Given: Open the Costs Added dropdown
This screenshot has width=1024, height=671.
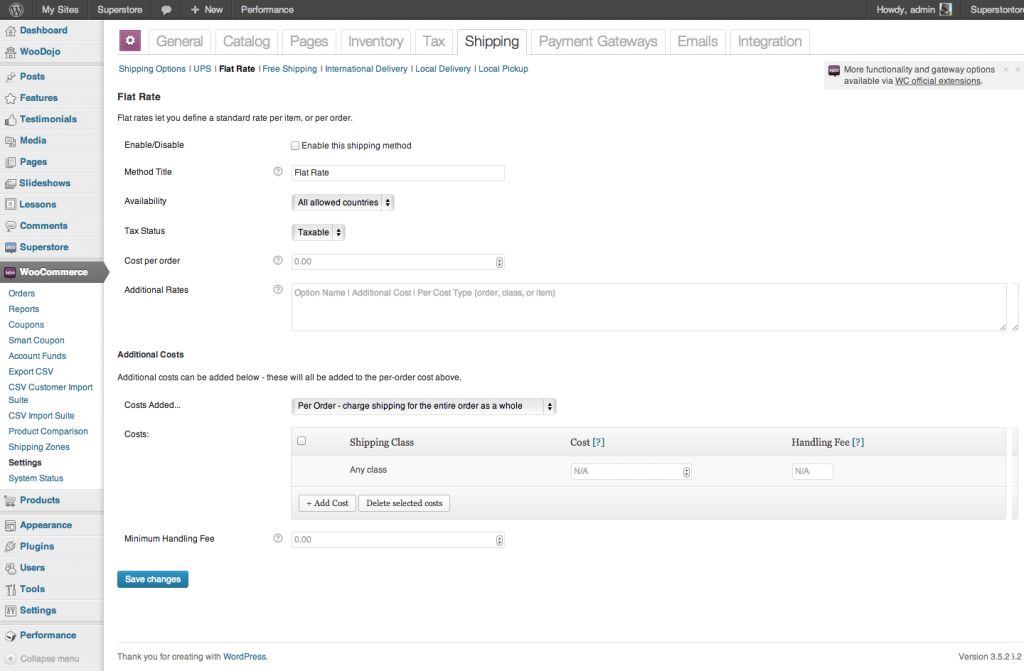Looking at the screenshot, I should (x=423, y=406).
